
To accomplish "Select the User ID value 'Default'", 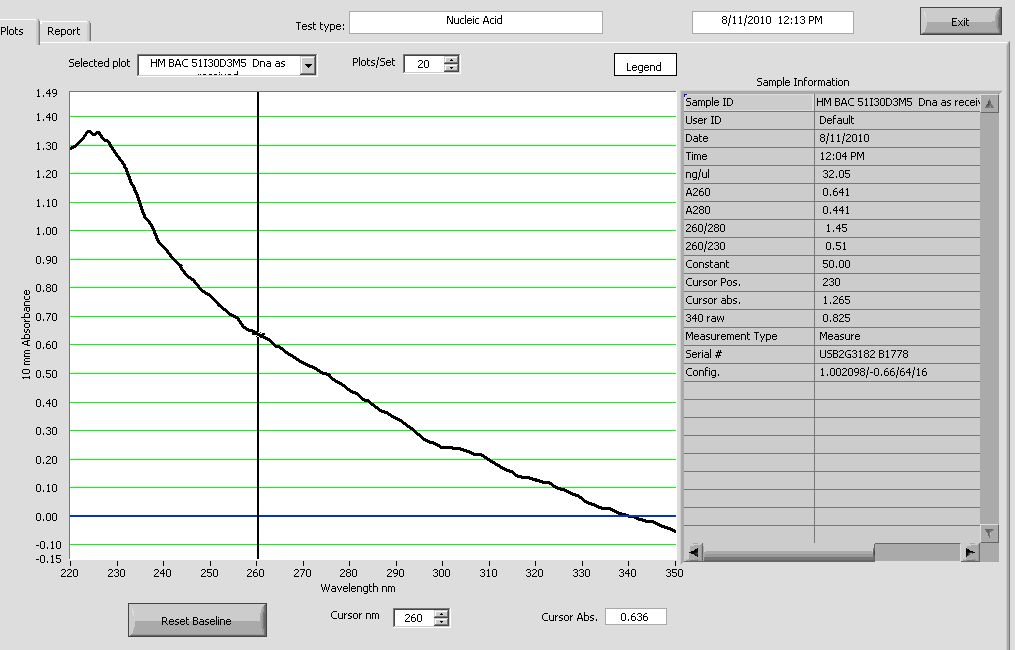I will click(897, 120).
